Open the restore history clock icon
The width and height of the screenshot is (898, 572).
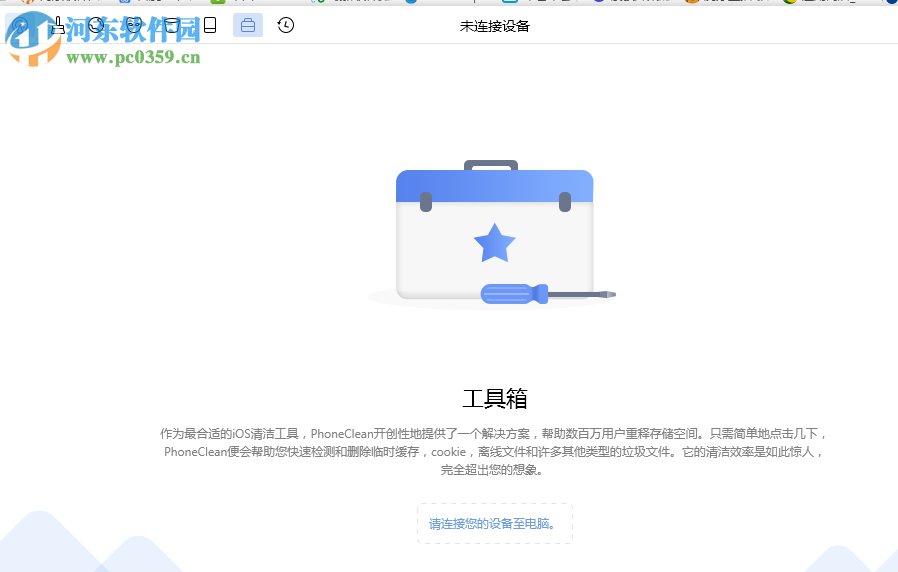[x=286, y=25]
